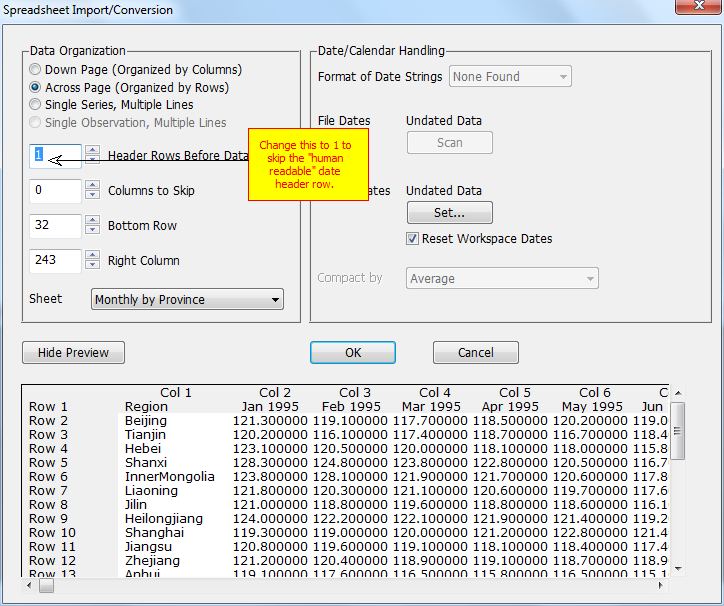
Task: Open the Sheet dropdown Monthly by Province
Action: (187, 299)
